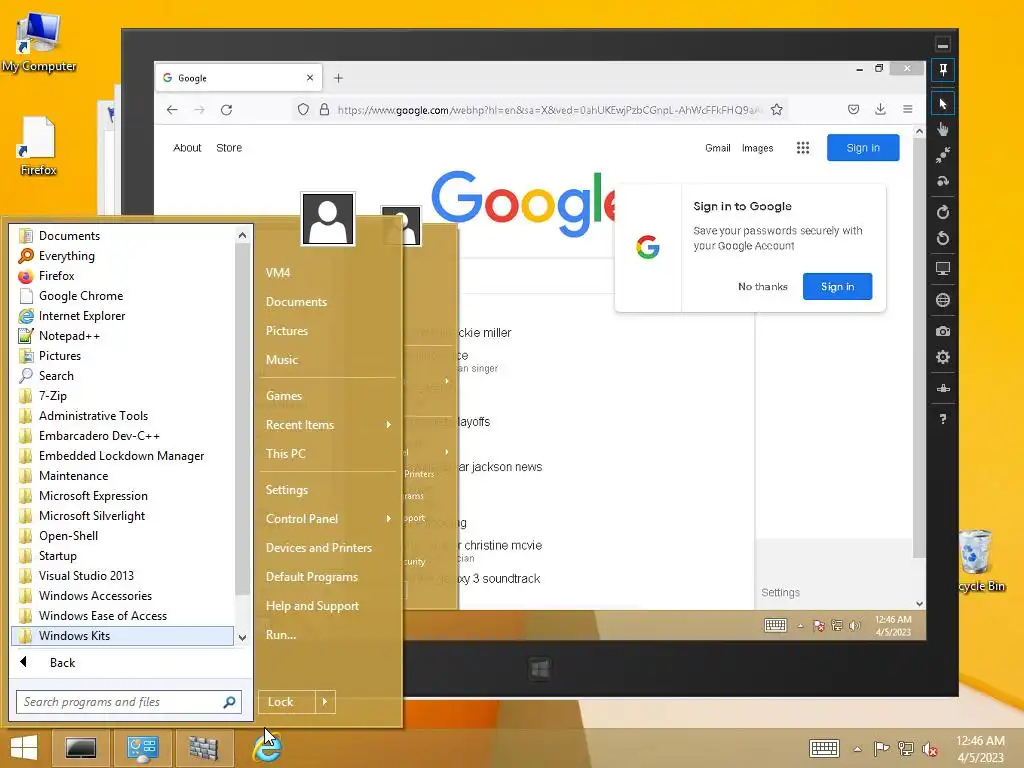Show hidden tray icons arrow
Viewport: 1024px width, 768px height.
[x=857, y=749]
